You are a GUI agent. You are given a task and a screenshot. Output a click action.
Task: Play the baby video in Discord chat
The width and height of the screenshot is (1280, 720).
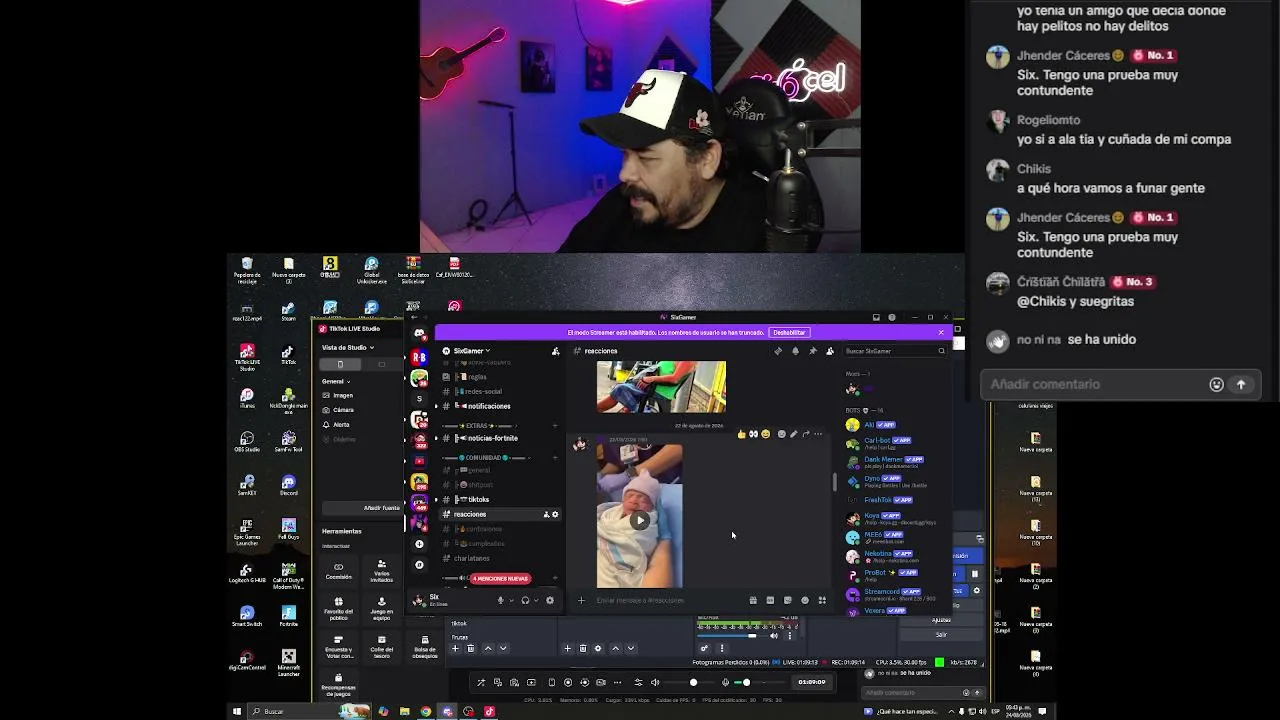640,520
